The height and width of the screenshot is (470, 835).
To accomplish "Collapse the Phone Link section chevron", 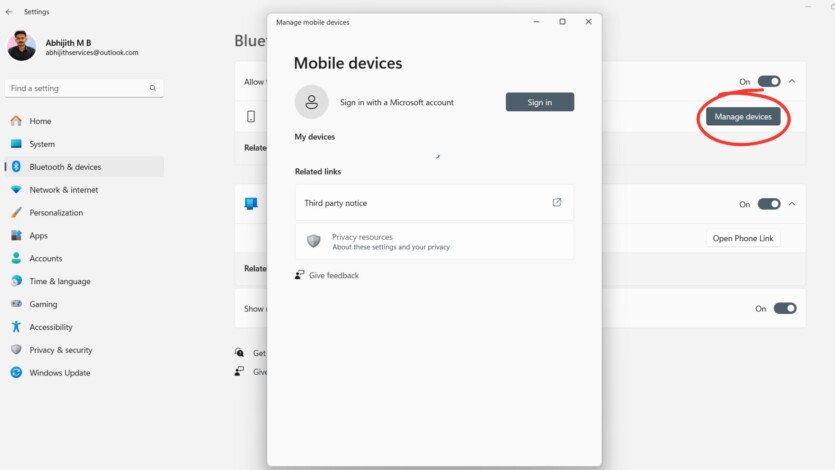I will pyautogui.click(x=792, y=204).
